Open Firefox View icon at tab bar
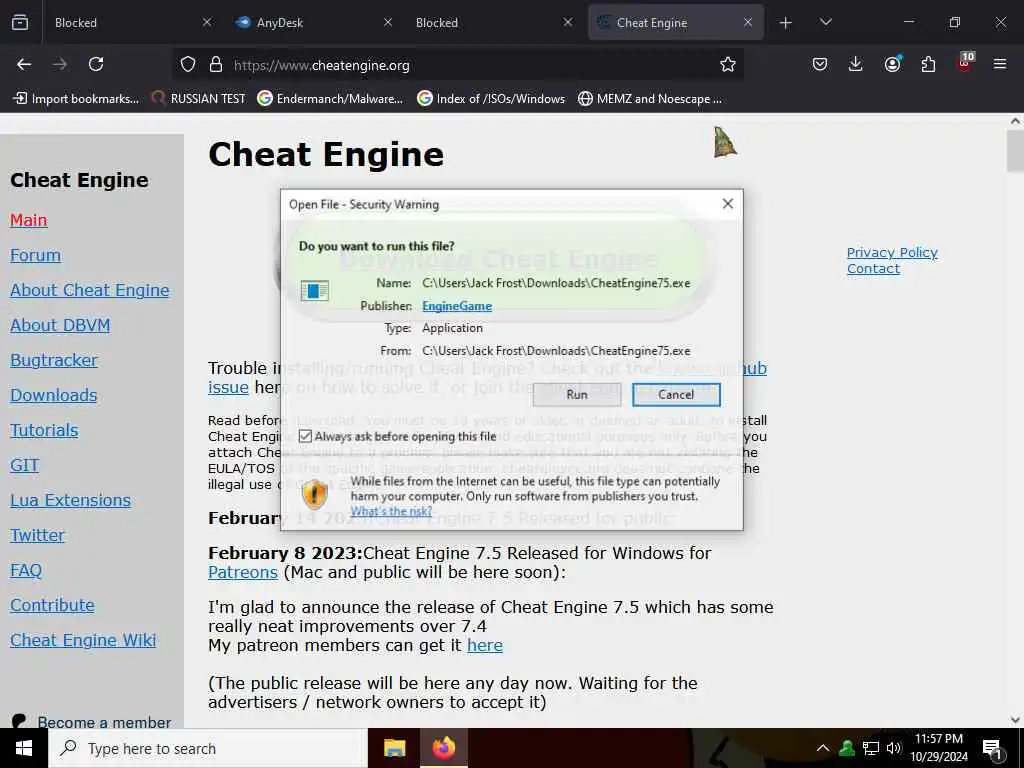1024x768 pixels. [20, 22]
